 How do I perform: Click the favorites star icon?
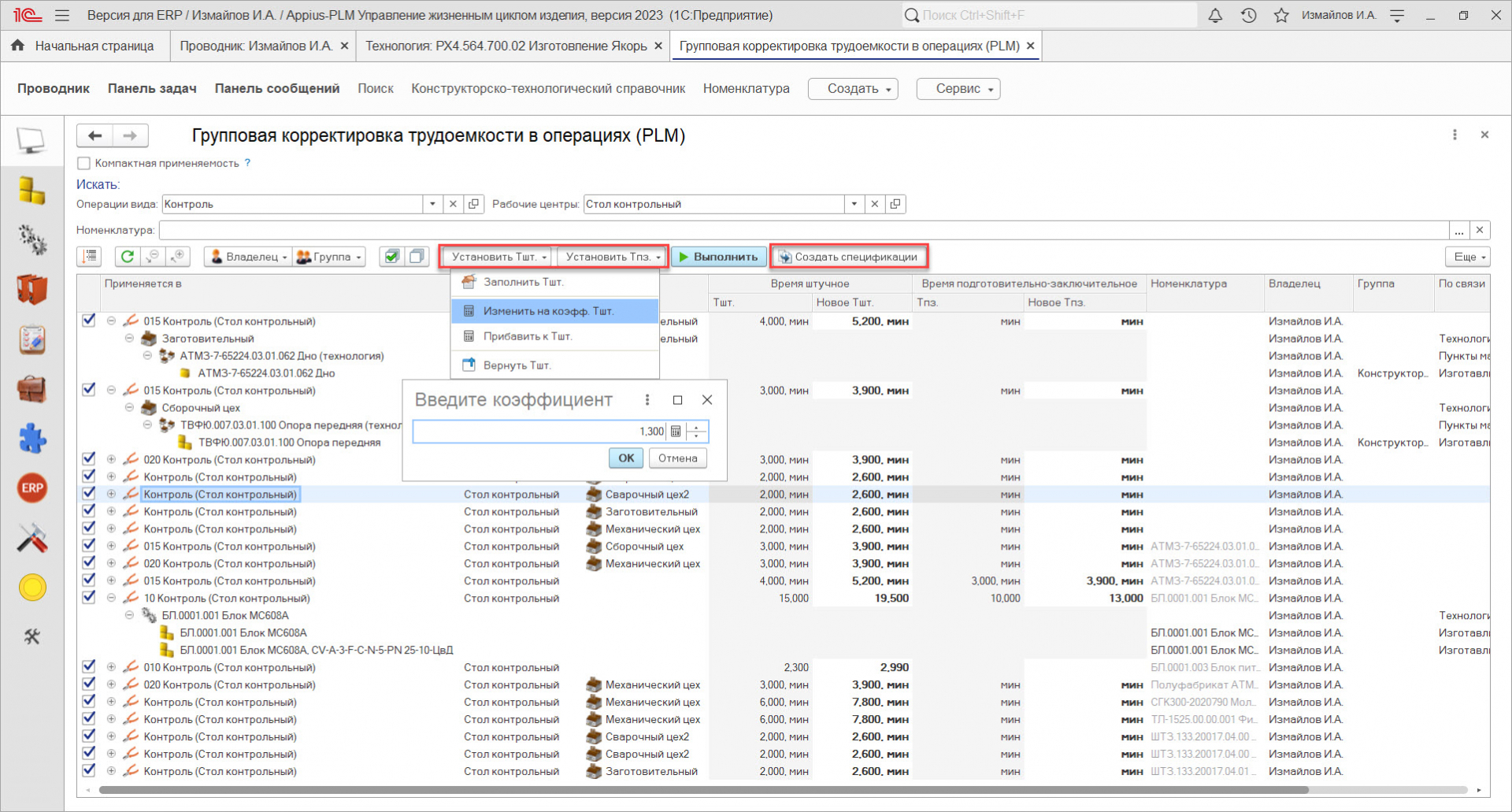tap(1281, 15)
